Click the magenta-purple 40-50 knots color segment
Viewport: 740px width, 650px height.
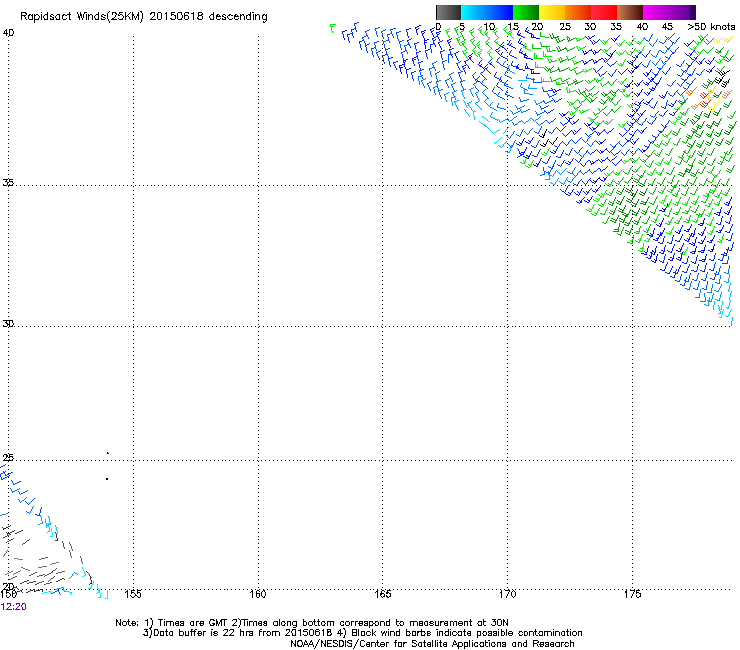coord(669,12)
